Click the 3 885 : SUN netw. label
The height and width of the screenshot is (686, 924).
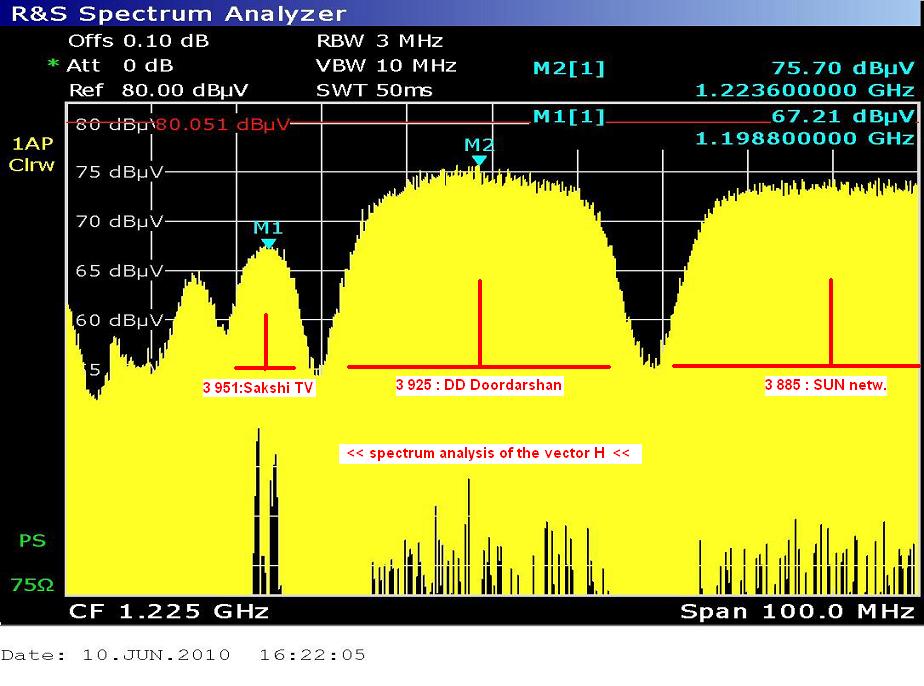[x=825, y=385]
